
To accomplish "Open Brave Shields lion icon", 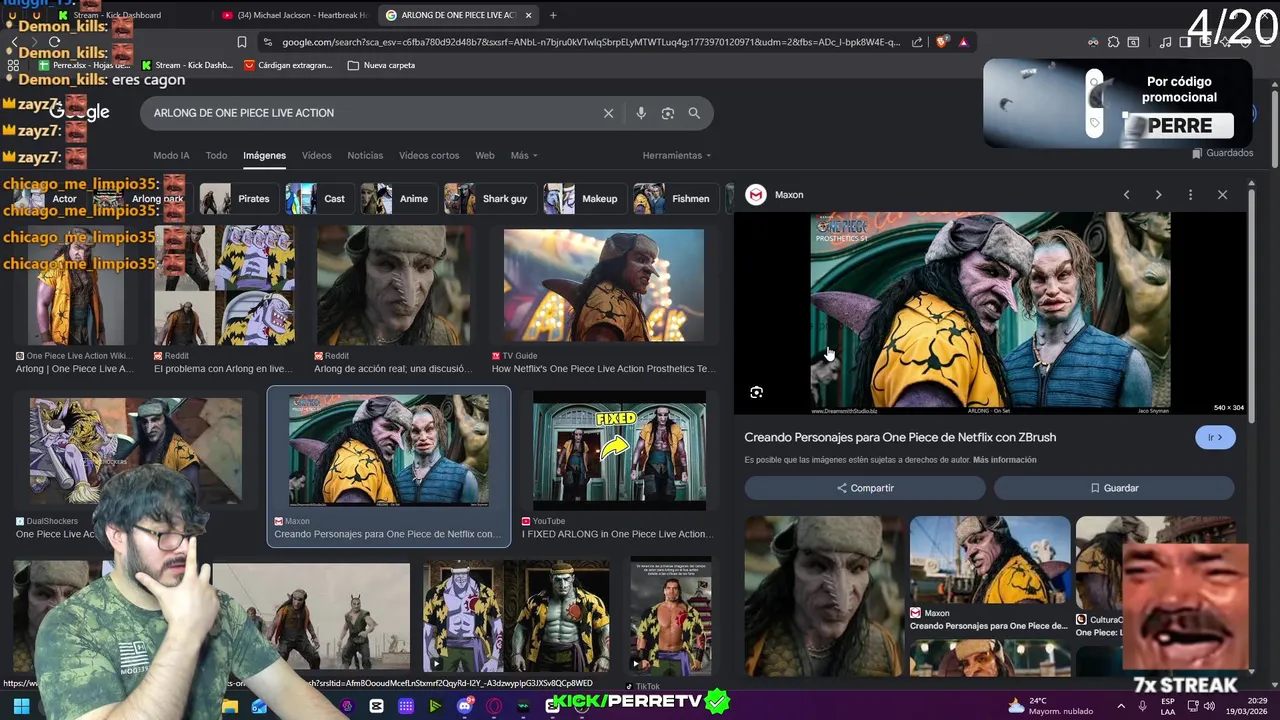I will [940, 42].
